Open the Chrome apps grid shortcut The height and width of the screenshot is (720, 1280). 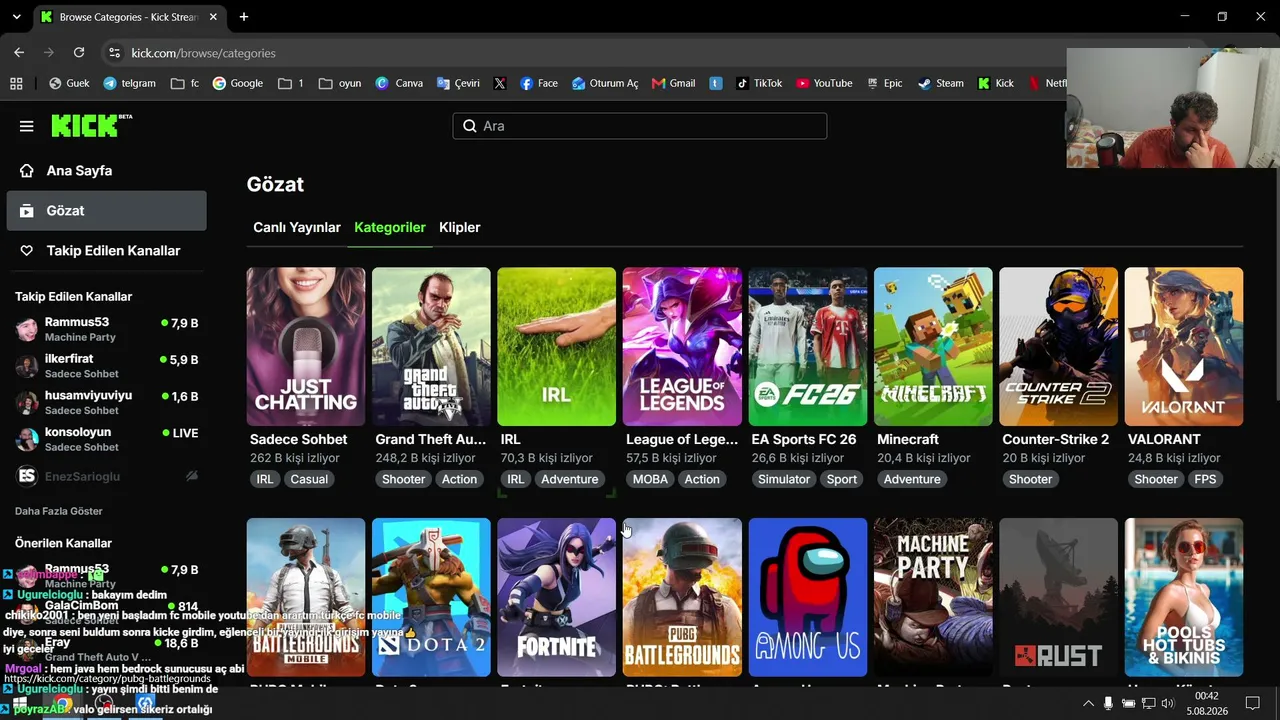(16, 83)
